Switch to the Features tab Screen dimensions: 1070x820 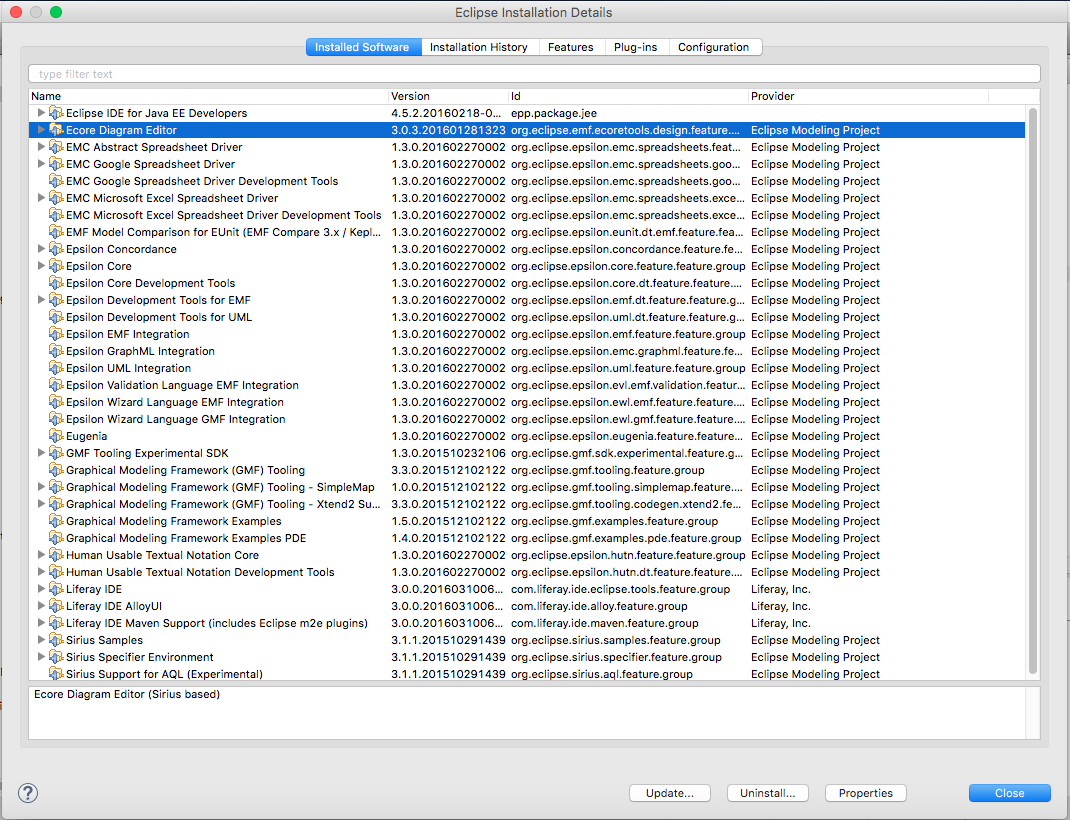570,47
